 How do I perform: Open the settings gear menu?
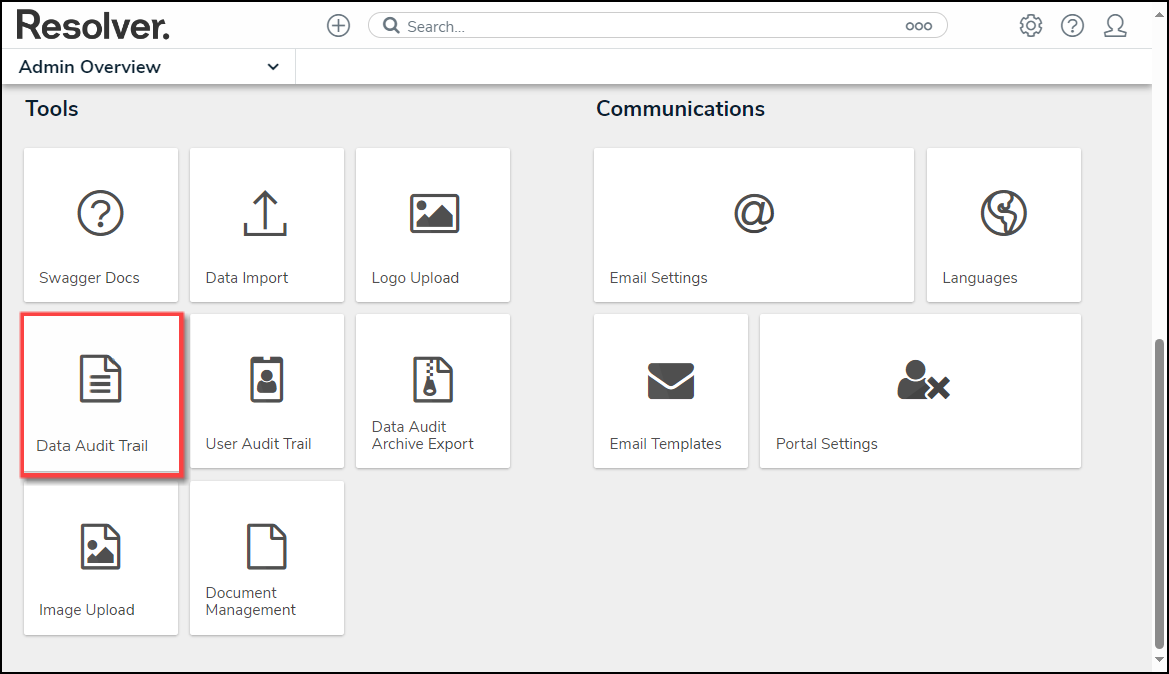click(x=1030, y=27)
